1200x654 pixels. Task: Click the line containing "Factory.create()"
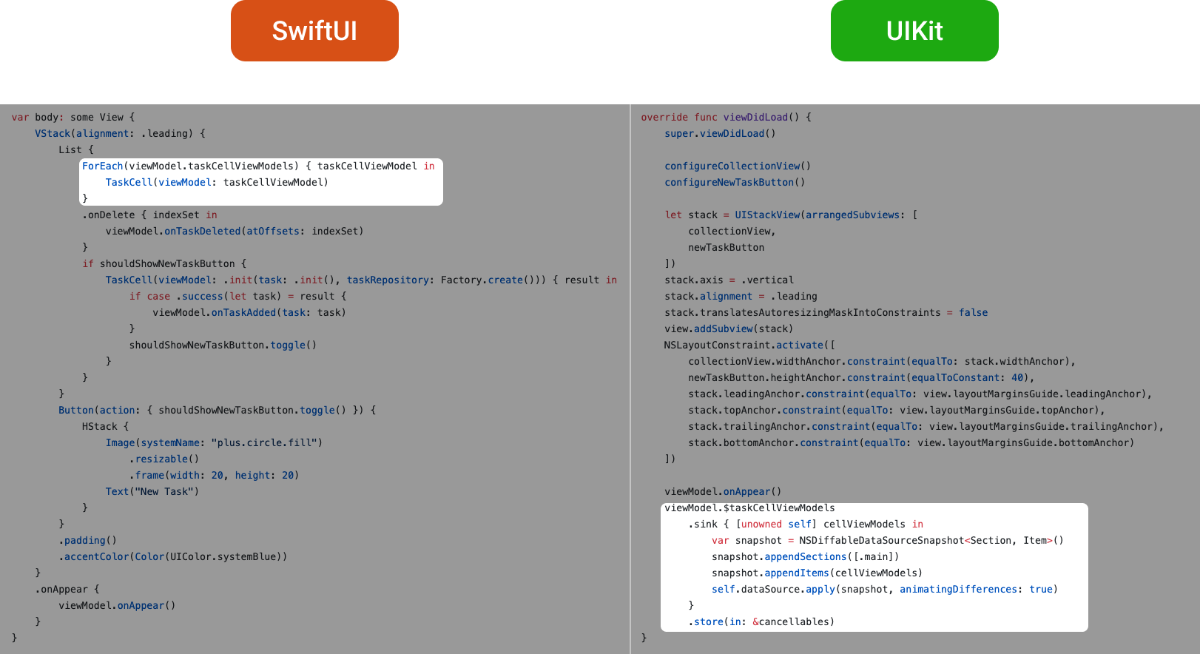361,280
